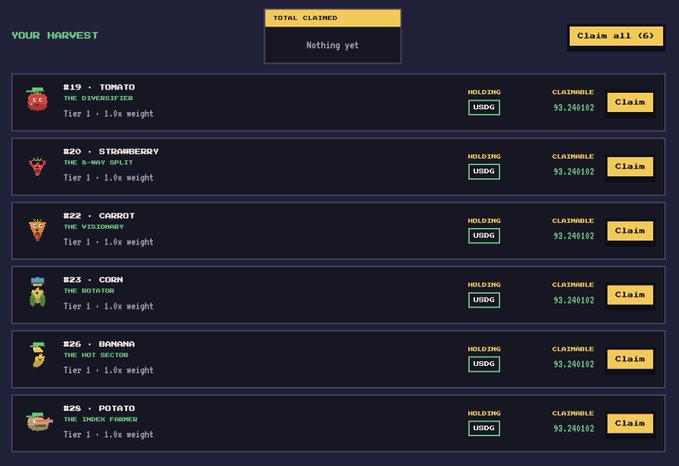Claim rewards for #19 Tomato

point(630,102)
